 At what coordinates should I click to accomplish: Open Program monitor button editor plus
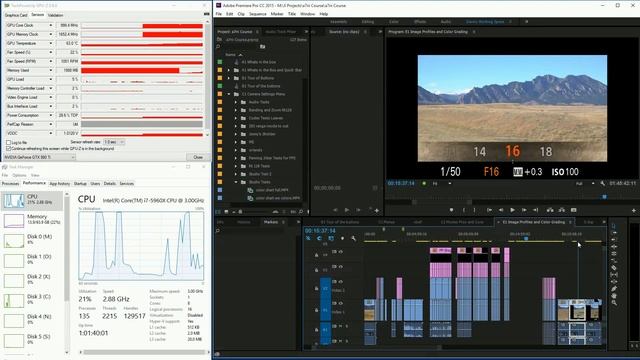click(633, 211)
